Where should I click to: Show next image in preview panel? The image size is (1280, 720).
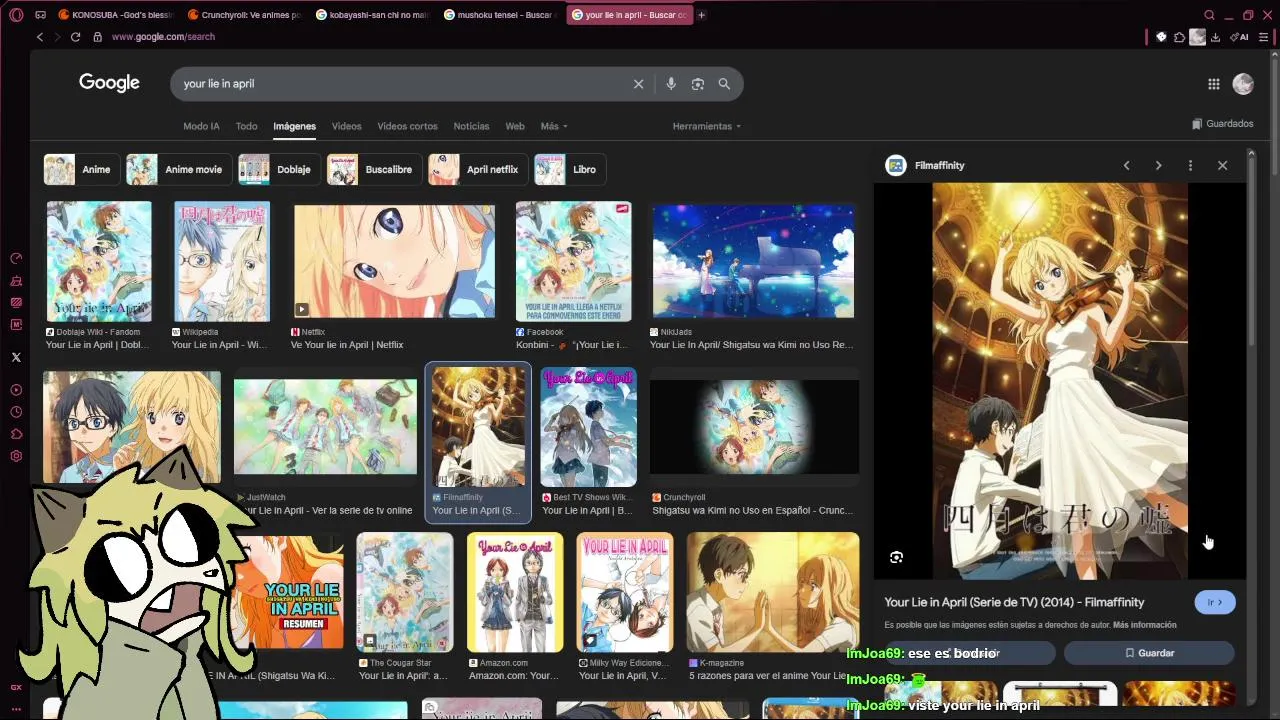click(x=1158, y=165)
